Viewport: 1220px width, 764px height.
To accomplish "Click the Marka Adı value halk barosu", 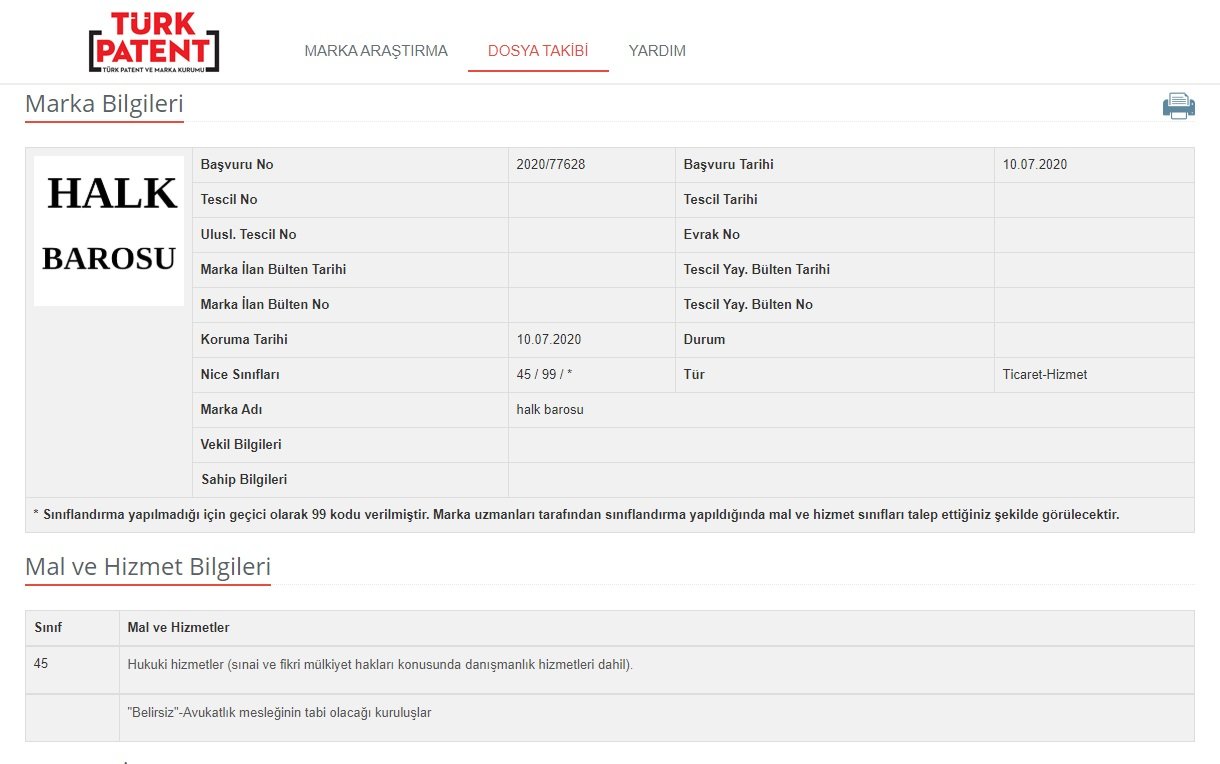I will point(550,410).
